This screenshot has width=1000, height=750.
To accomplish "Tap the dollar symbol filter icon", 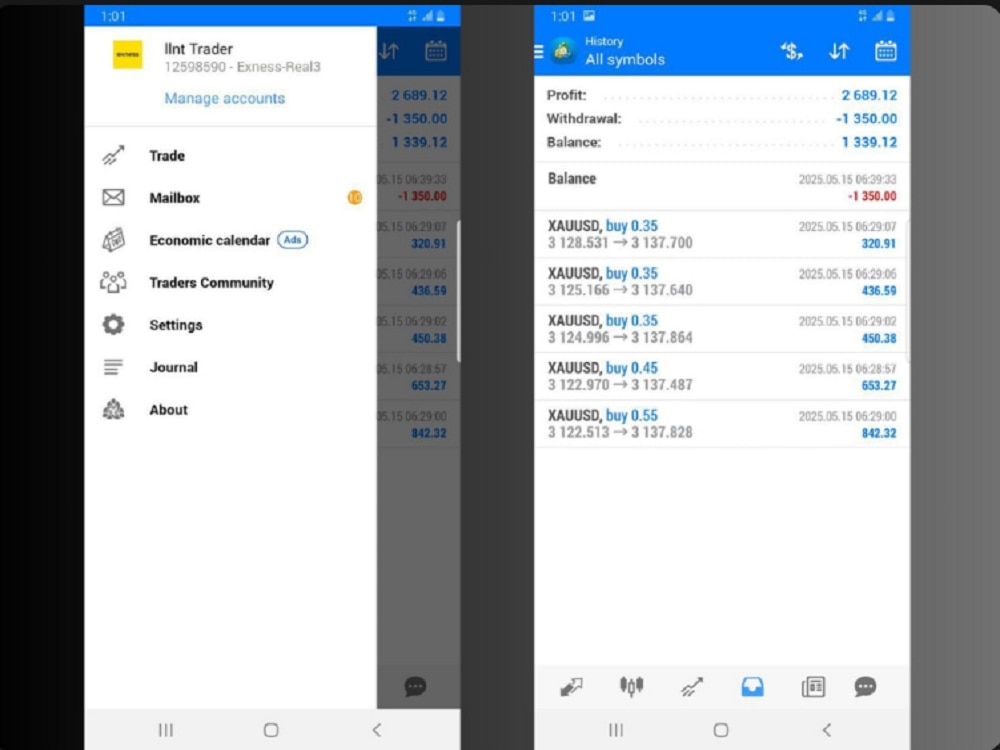I will pos(791,52).
